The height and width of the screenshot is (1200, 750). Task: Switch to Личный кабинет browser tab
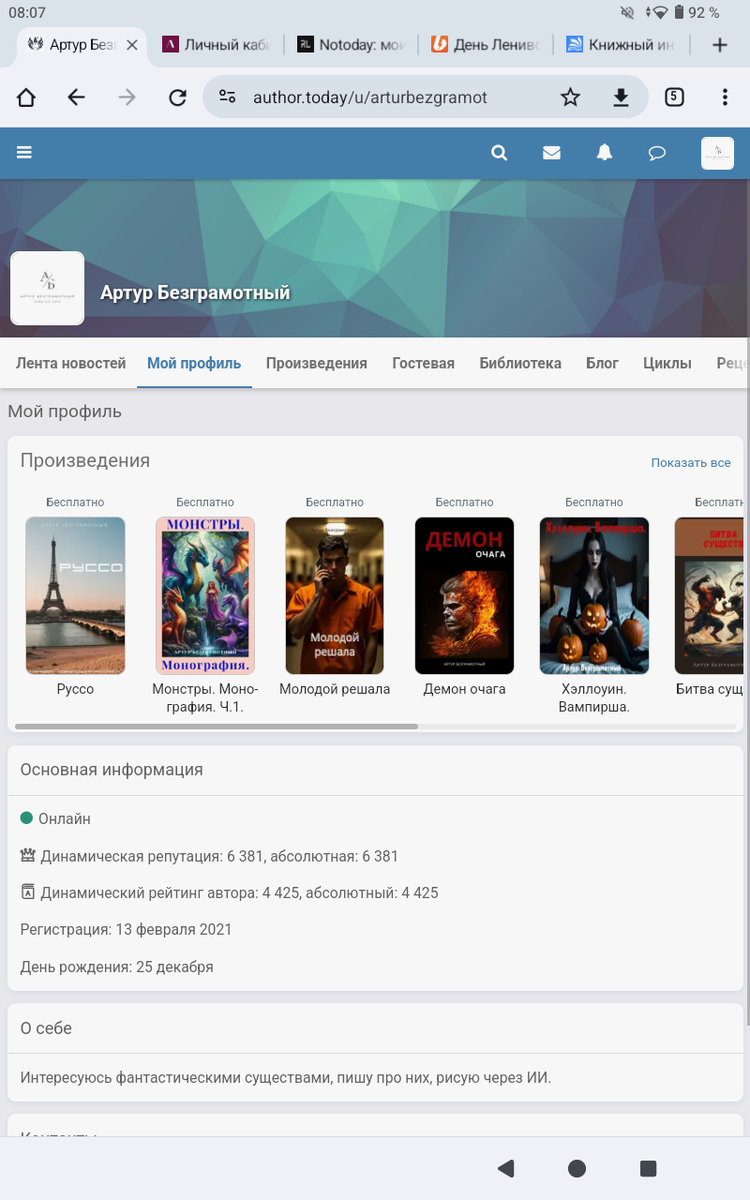click(215, 45)
